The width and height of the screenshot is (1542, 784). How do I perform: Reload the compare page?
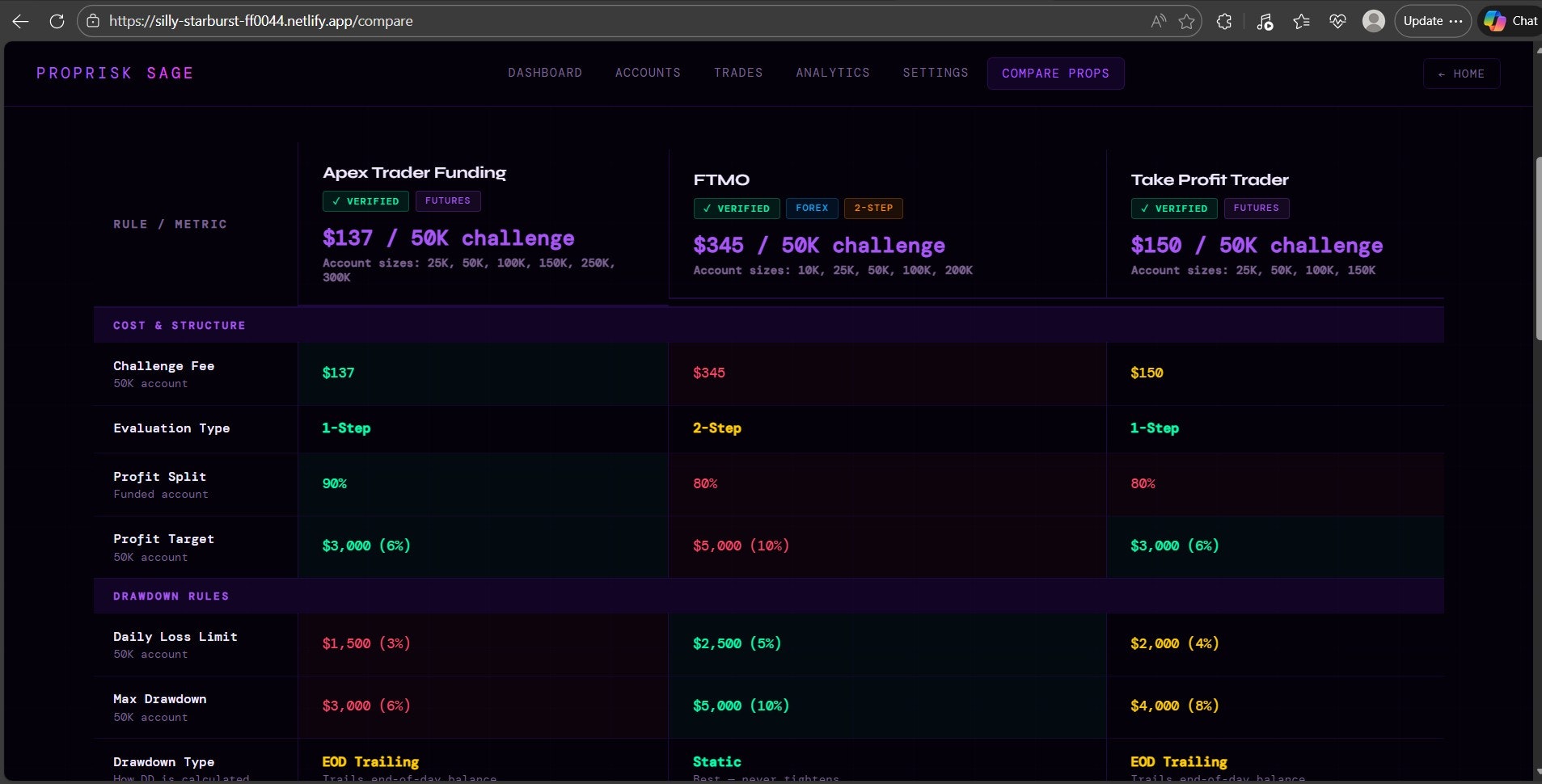pyautogui.click(x=57, y=21)
